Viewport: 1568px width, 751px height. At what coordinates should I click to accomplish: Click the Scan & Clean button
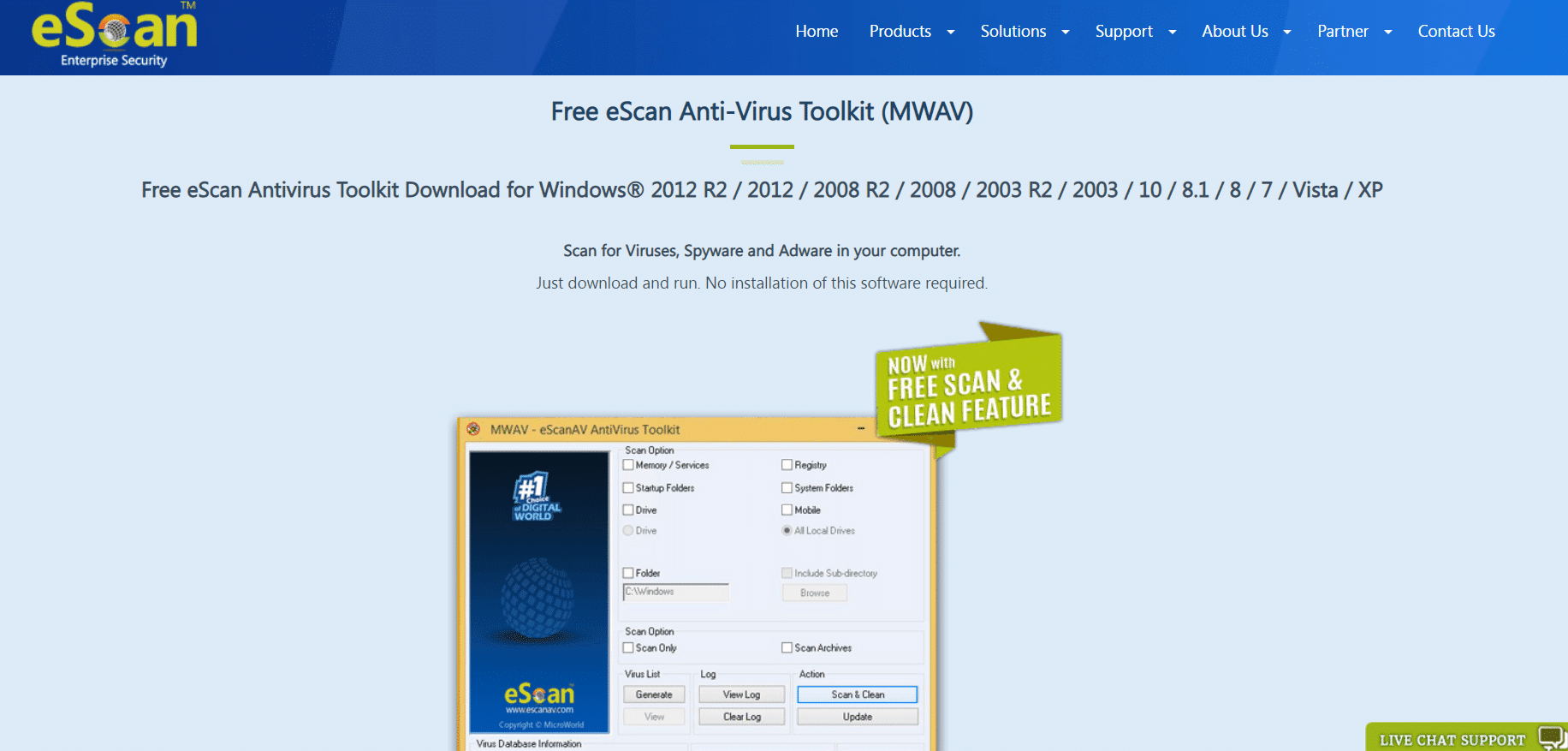(x=858, y=694)
